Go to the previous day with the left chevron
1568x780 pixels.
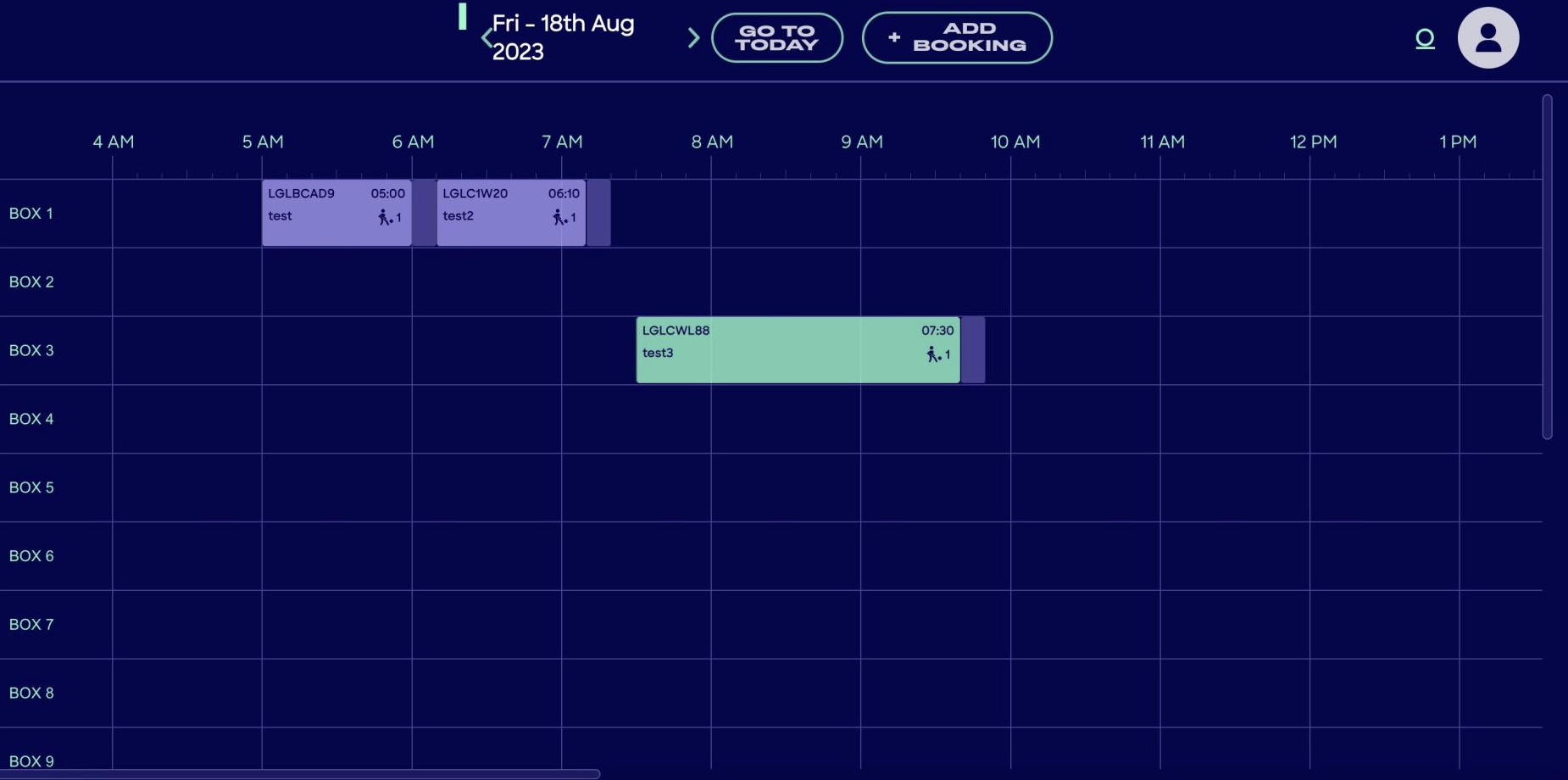tap(486, 38)
